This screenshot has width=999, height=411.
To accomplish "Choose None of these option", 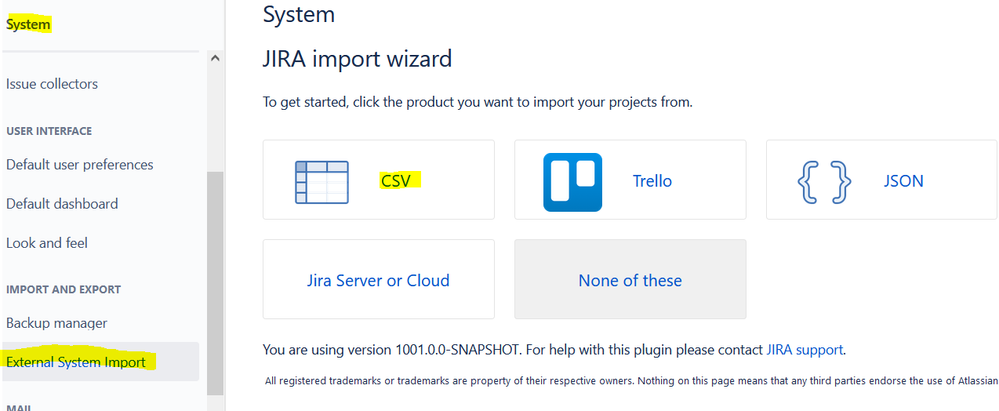I will (630, 279).
